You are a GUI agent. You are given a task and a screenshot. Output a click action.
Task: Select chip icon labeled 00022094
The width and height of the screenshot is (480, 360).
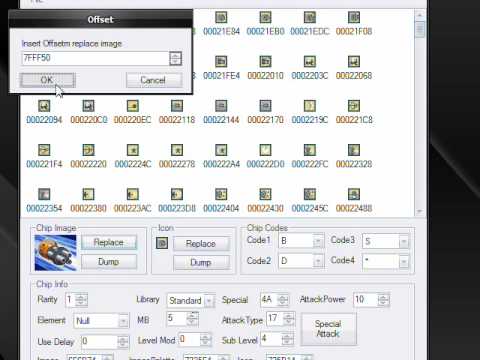pyautogui.click(x=44, y=106)
